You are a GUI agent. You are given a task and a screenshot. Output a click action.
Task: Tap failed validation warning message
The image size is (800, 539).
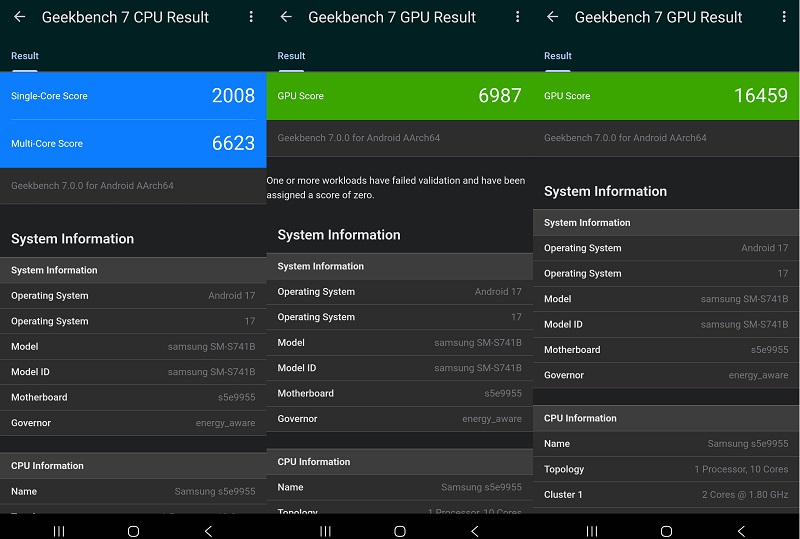pos(395,187)
